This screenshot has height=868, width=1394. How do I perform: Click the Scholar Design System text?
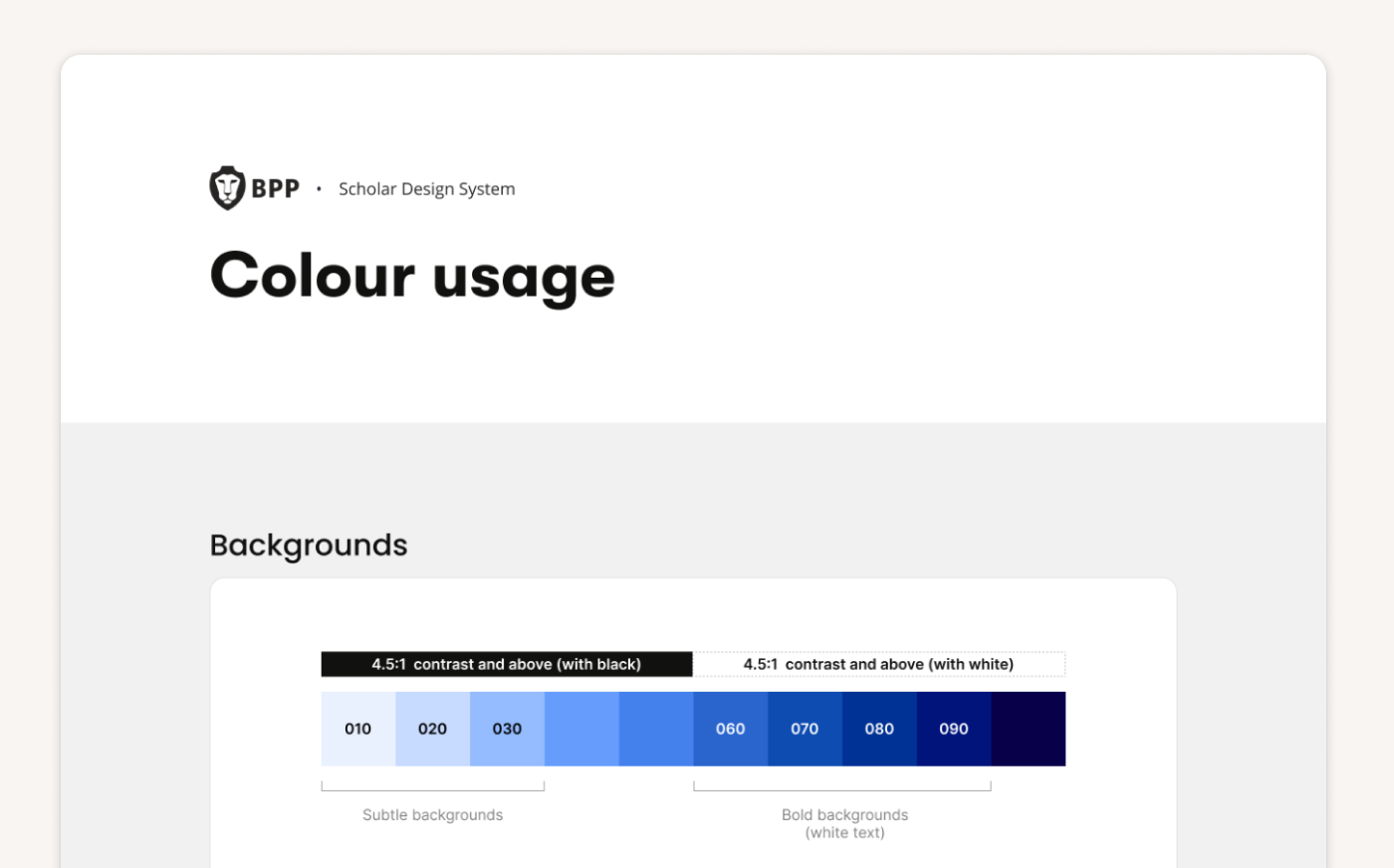tap(426, 189)
